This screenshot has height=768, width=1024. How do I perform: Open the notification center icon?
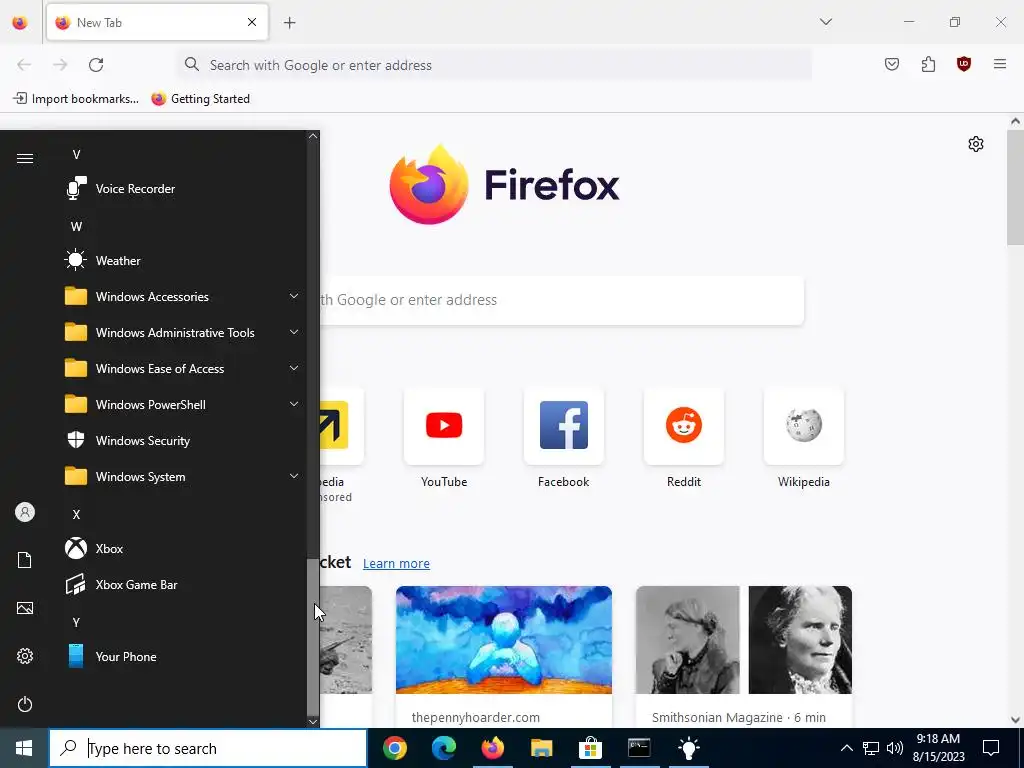coord(991,748)
